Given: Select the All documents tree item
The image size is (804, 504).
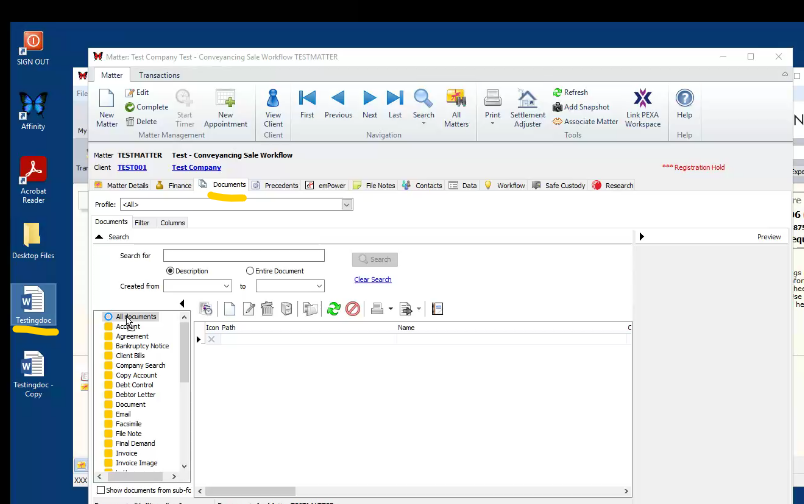Looking at the screenshot, I should pos(136,316).
